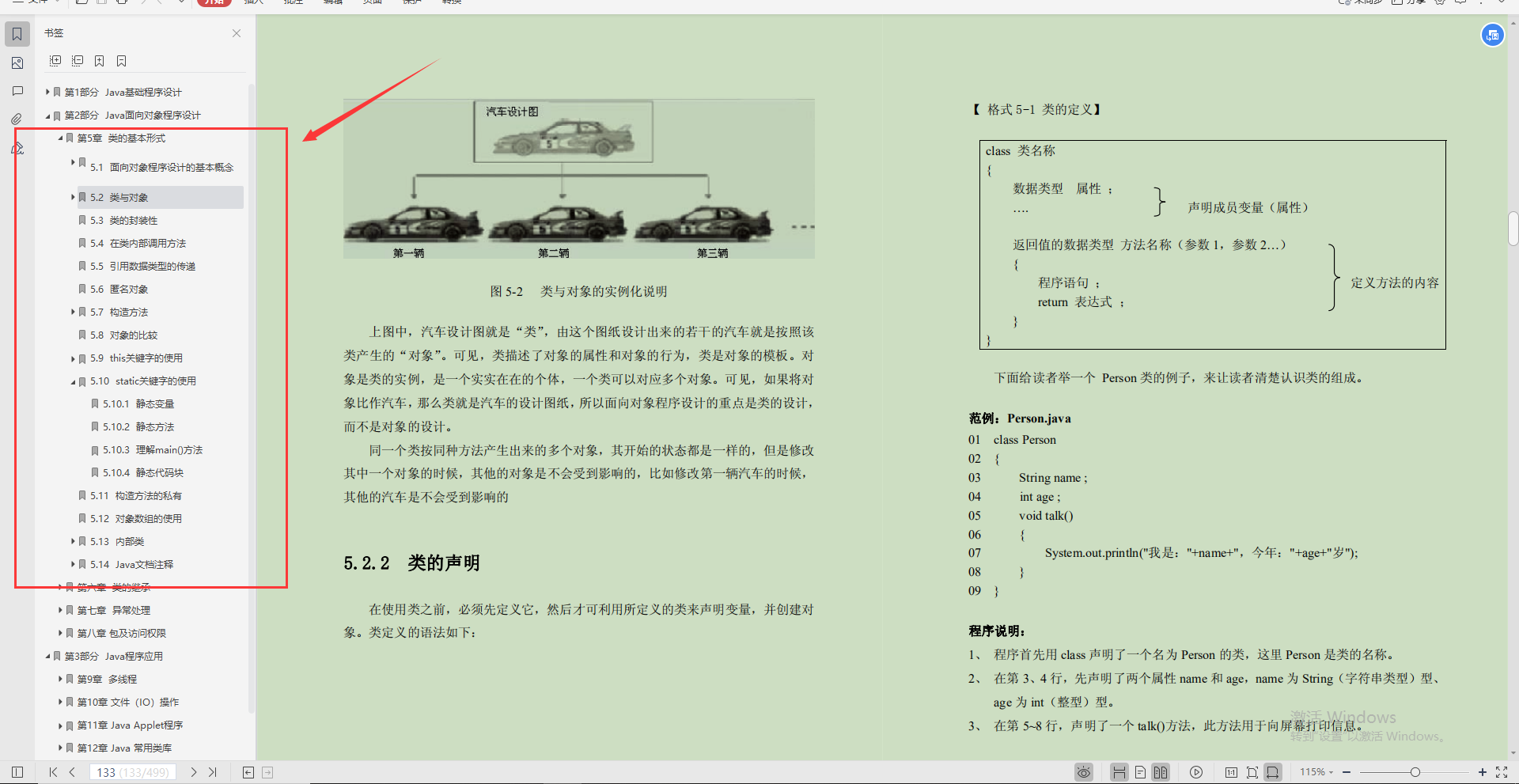Click the delete bookmark icon
Image resolution: width=1519 pixels, height=784 pixels.
(122, 61)
